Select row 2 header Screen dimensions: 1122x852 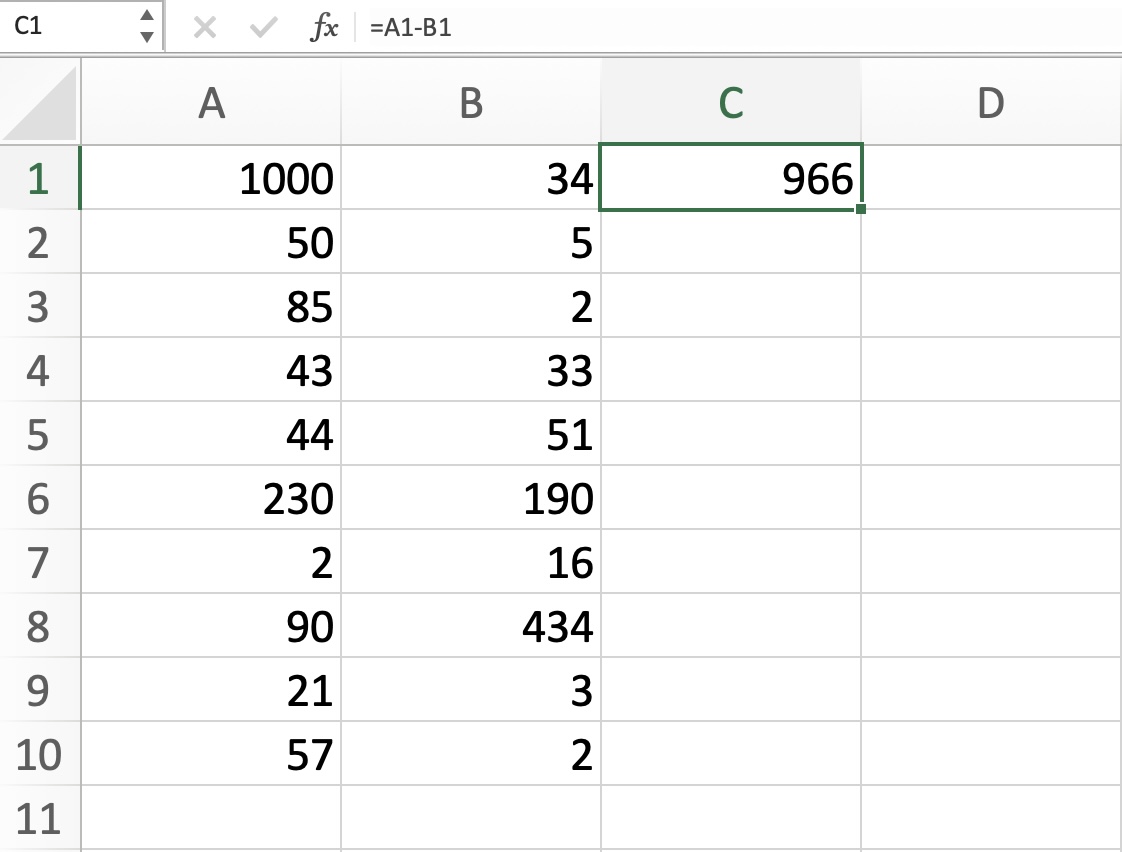pos(39,242)
